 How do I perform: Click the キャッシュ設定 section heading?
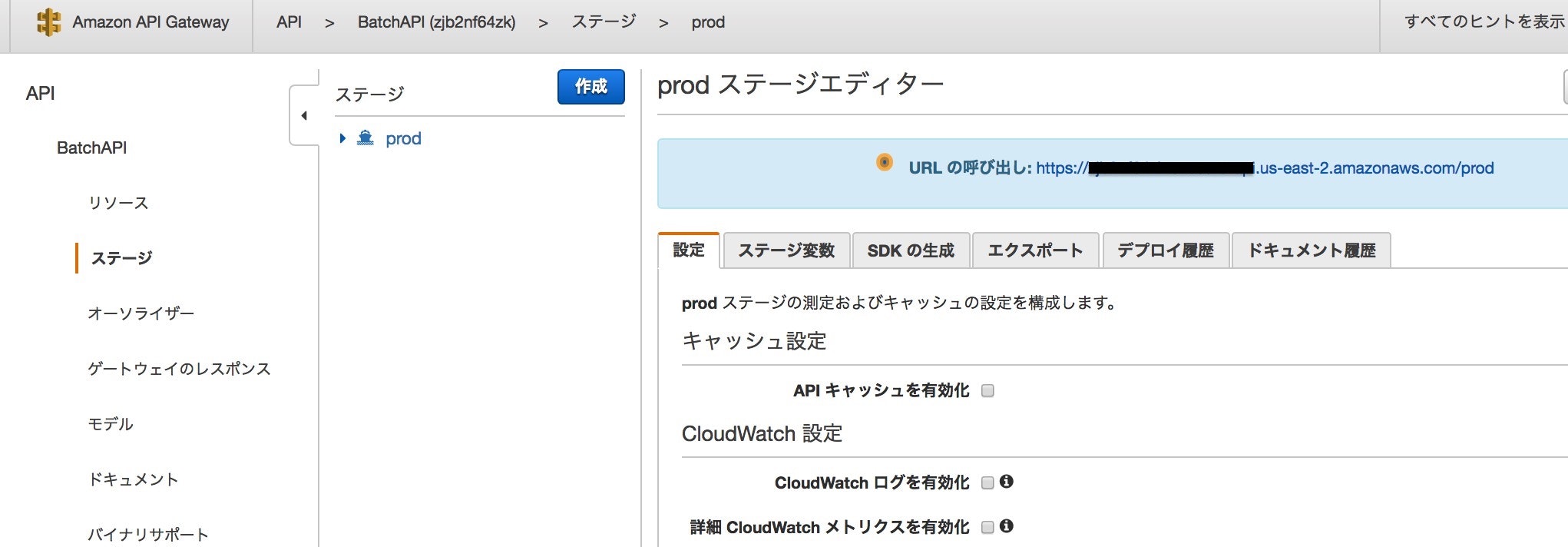754,341
